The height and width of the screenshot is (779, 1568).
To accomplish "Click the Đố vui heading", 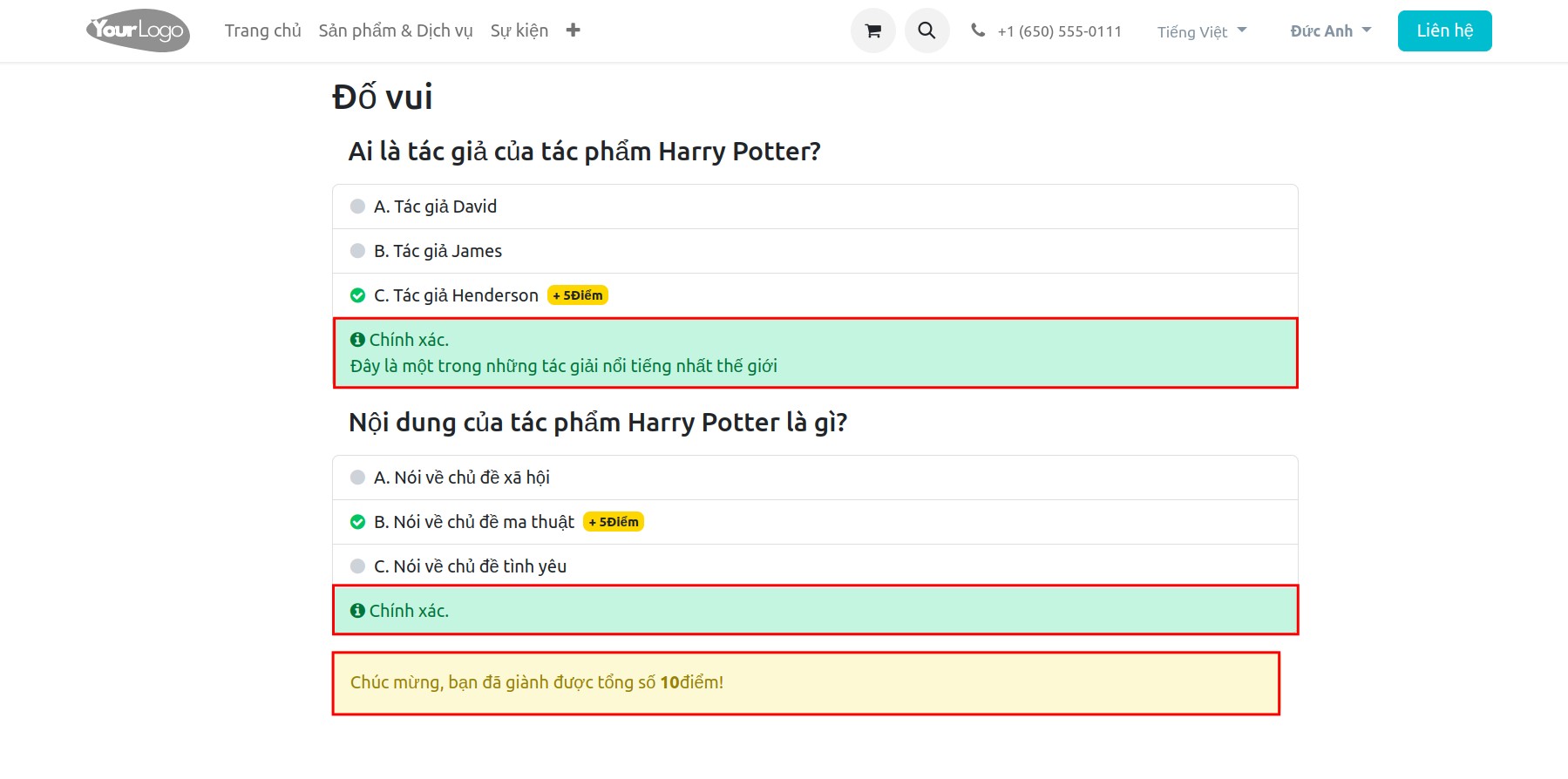I will [x=383, y=97].
